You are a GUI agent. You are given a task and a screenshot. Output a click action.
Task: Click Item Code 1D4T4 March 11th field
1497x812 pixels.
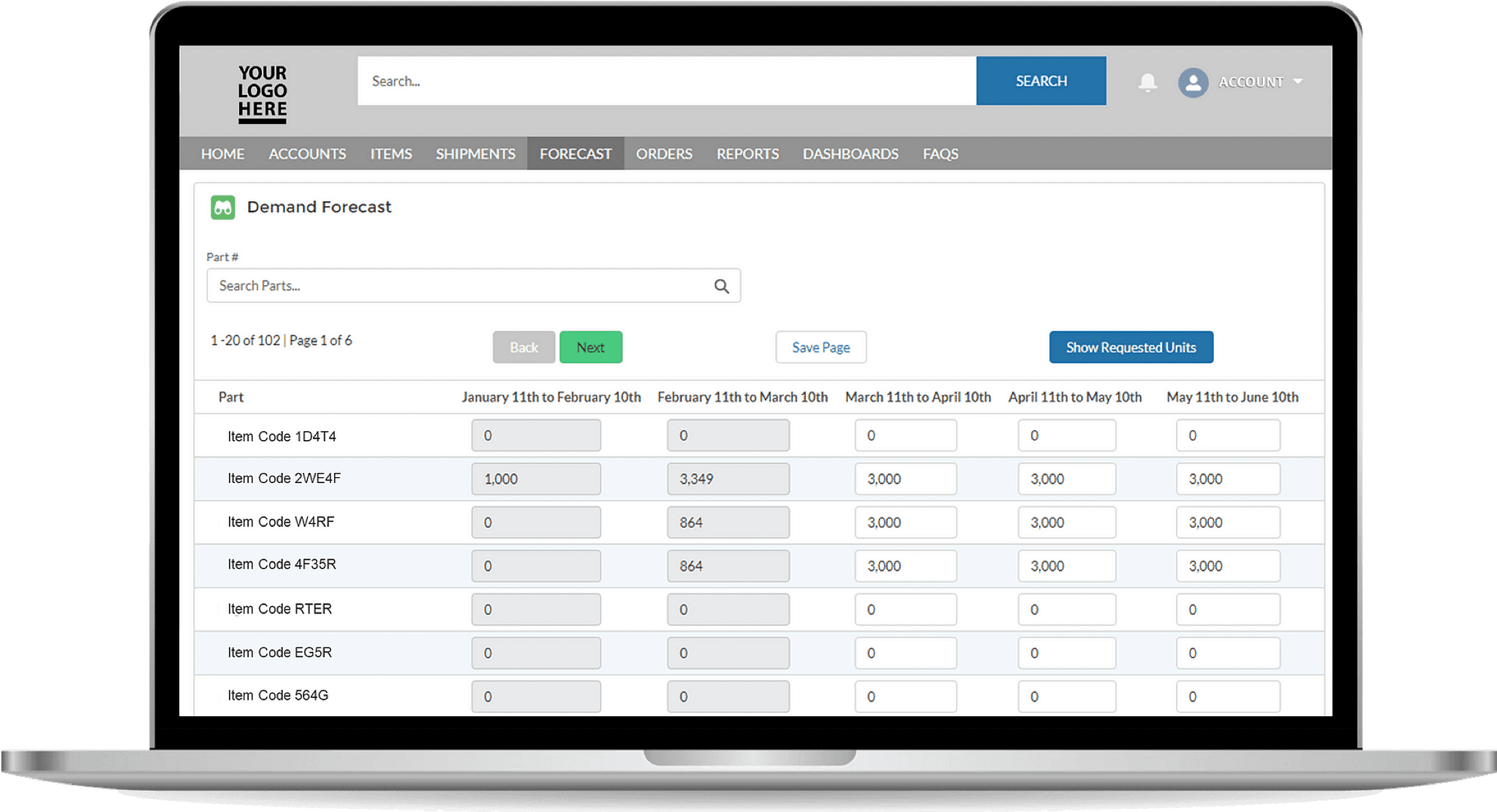tap(905, 436)
